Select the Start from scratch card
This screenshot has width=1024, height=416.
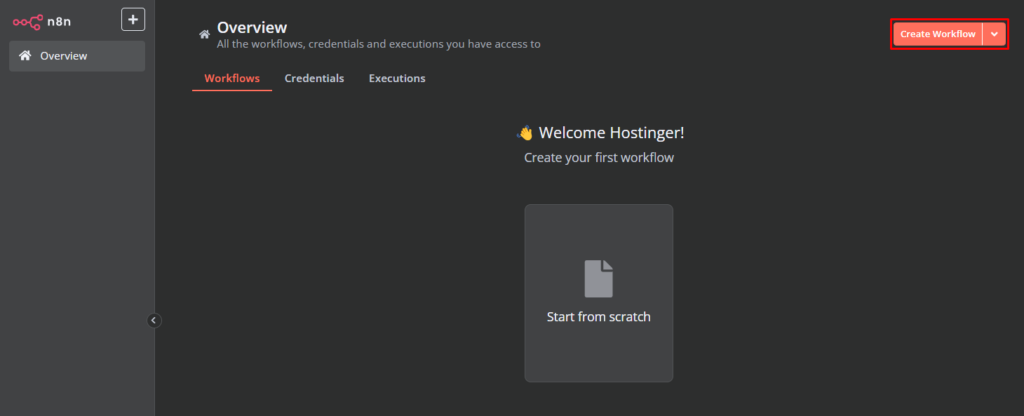598,292
